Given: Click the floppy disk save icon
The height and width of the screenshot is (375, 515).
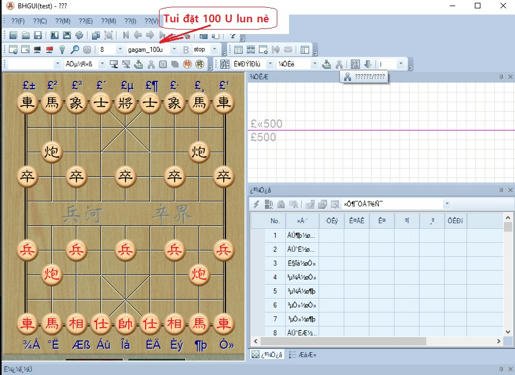Looking at the screenshot, I should [38, 35].
